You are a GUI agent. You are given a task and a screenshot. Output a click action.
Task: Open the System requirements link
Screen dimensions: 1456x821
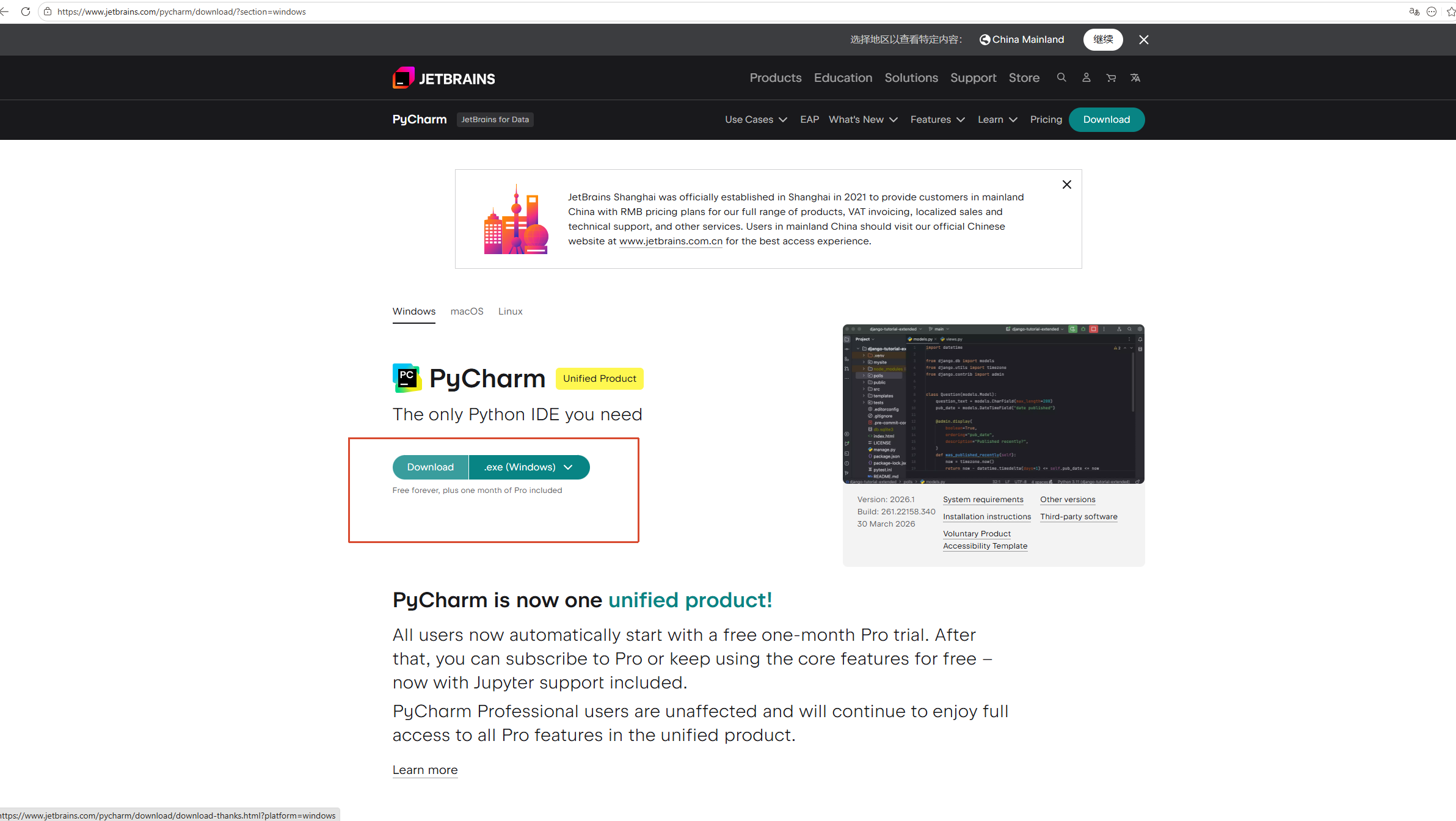coord(983,500)
